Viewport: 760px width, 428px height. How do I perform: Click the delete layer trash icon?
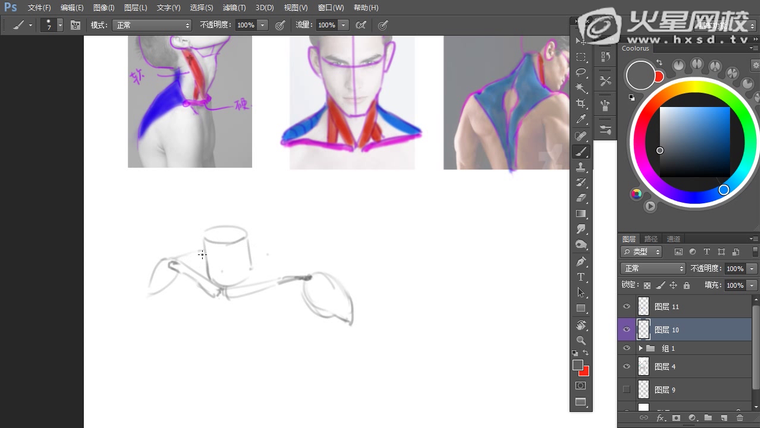739,417
